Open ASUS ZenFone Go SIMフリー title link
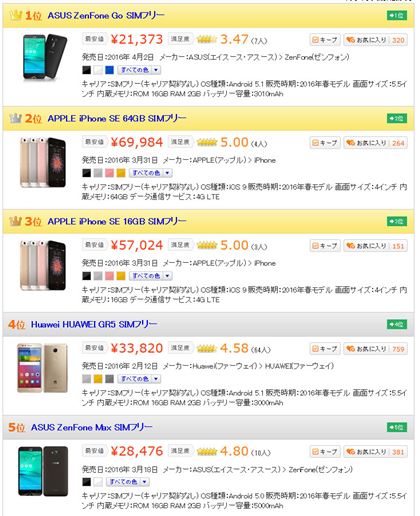420x516 pixels. coord(106,15)
